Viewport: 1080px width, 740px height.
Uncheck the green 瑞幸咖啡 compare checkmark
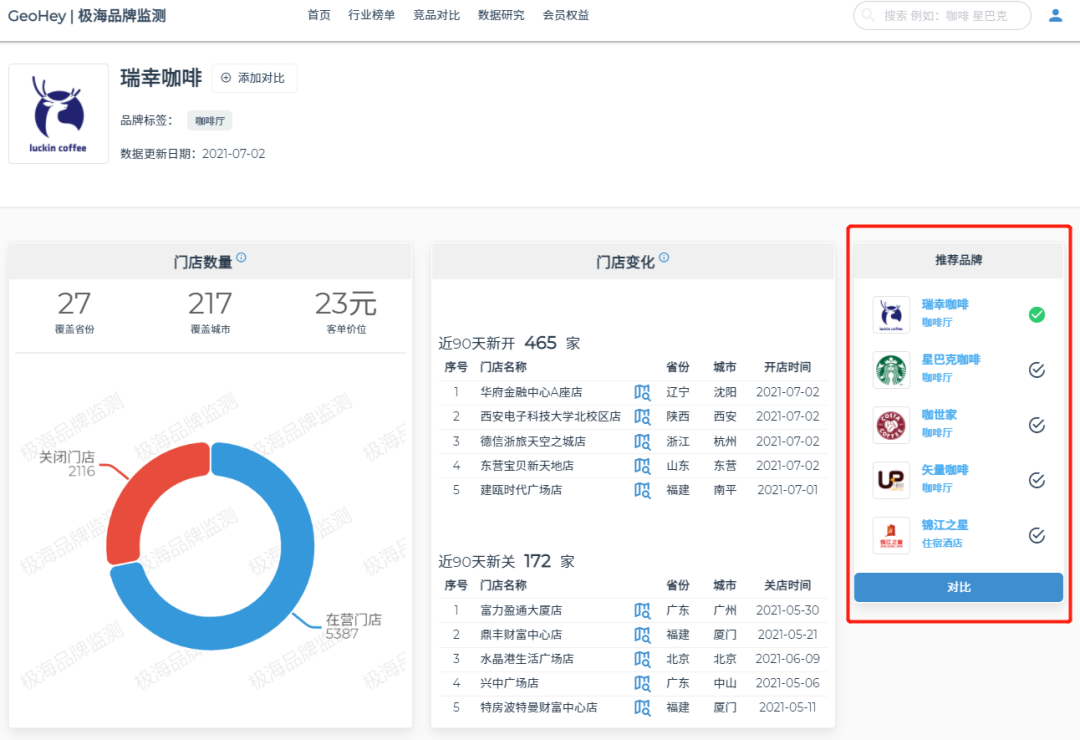1037,315
